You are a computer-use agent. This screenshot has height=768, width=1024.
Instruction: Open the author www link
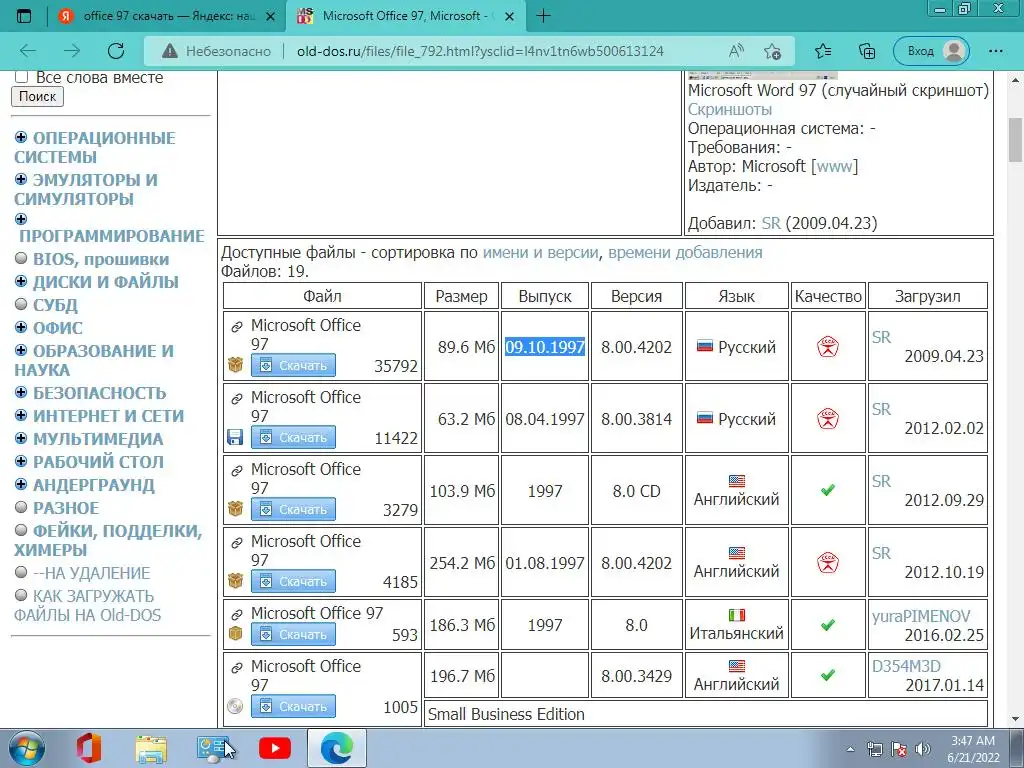[834, 167]
